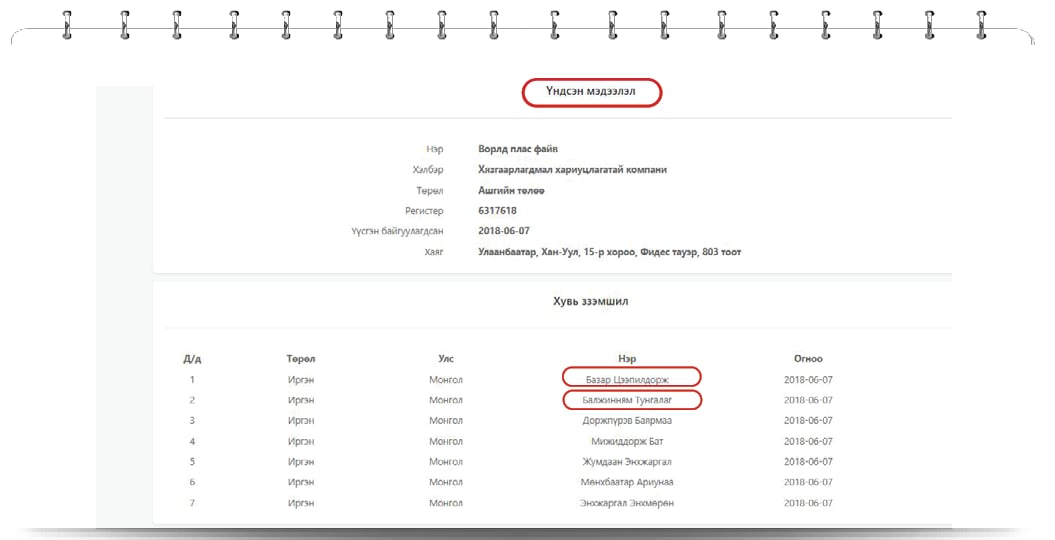Click the Хязгаарлагдмал хариуцлагатай компани value
This screenshot has width=1055, height=540.
[x=572, y=169]
